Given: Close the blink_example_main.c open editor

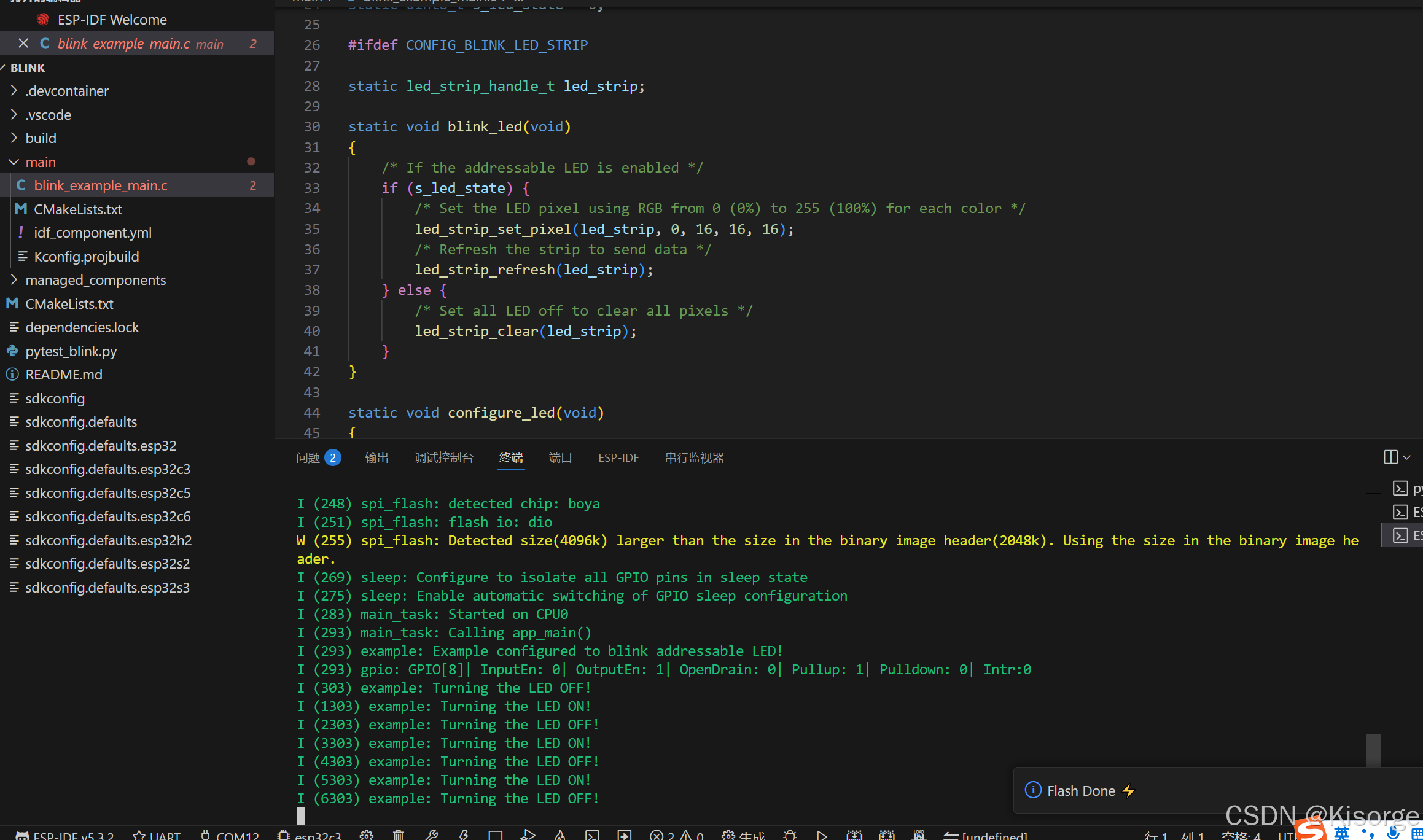Looking at the screenshot, I should click(x=23, y=44).
